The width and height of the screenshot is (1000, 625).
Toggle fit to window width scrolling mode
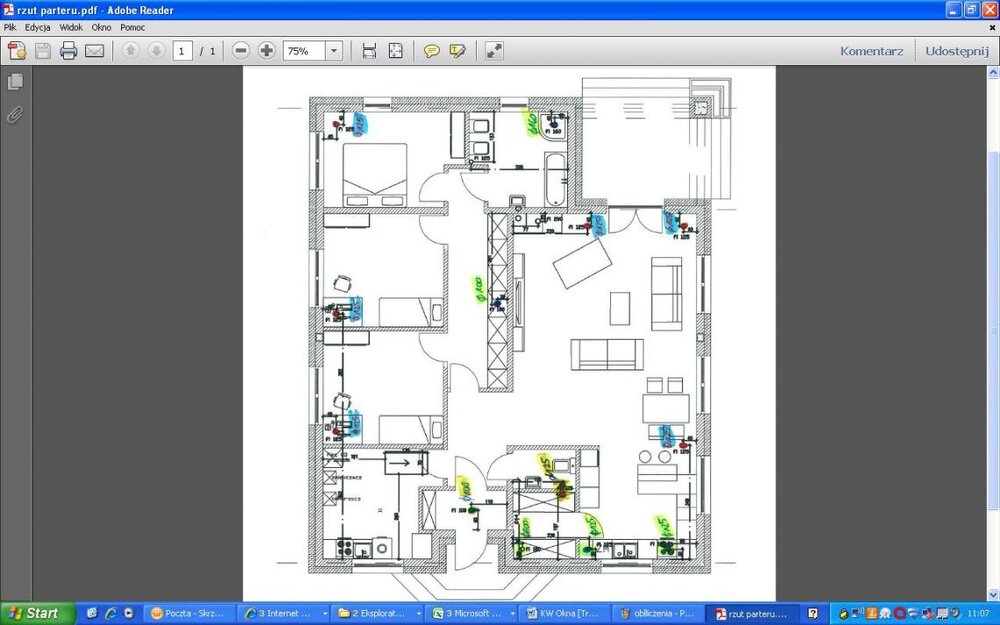369,51
